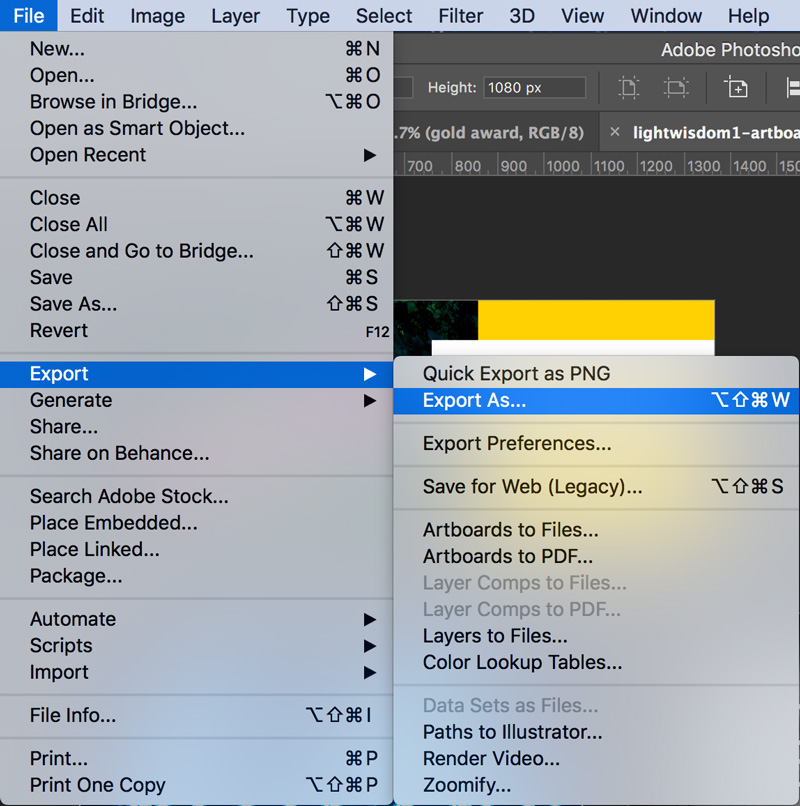The height and width of the screenshot is (806, 800).
Task: Select Open as Smart Object...
Action: pyautogui.click(x=196, y=129)
